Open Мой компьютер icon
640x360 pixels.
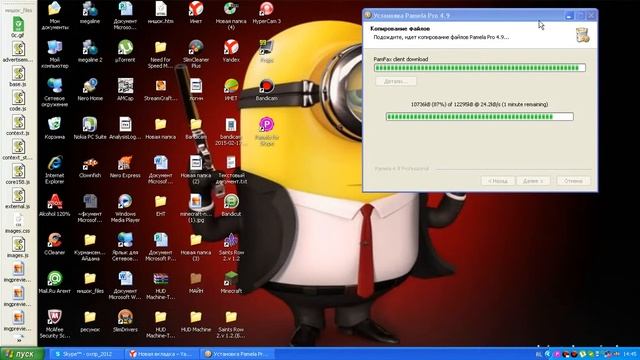55,53
